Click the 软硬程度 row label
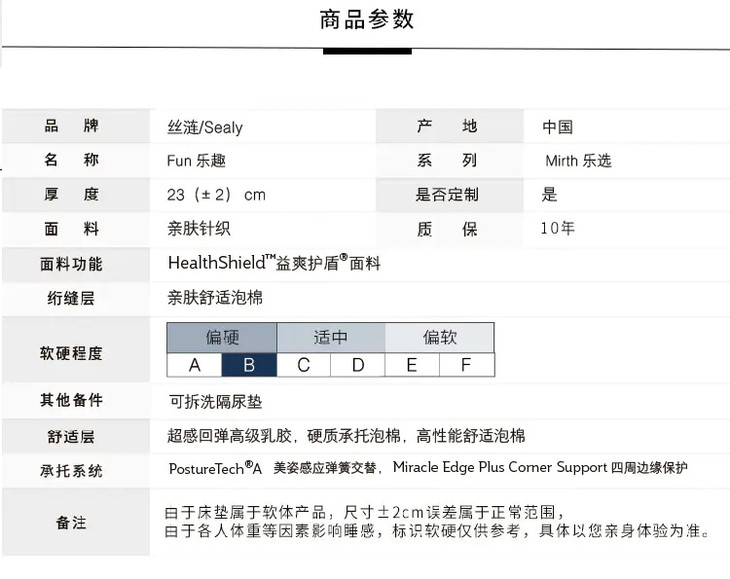This screenshot has width=730, height=579. pos(71,353)
